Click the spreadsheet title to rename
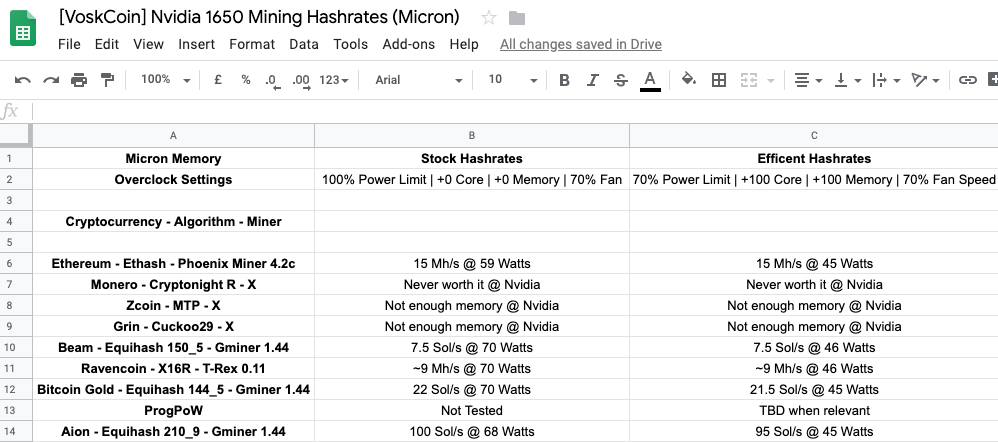 point(258,17)
